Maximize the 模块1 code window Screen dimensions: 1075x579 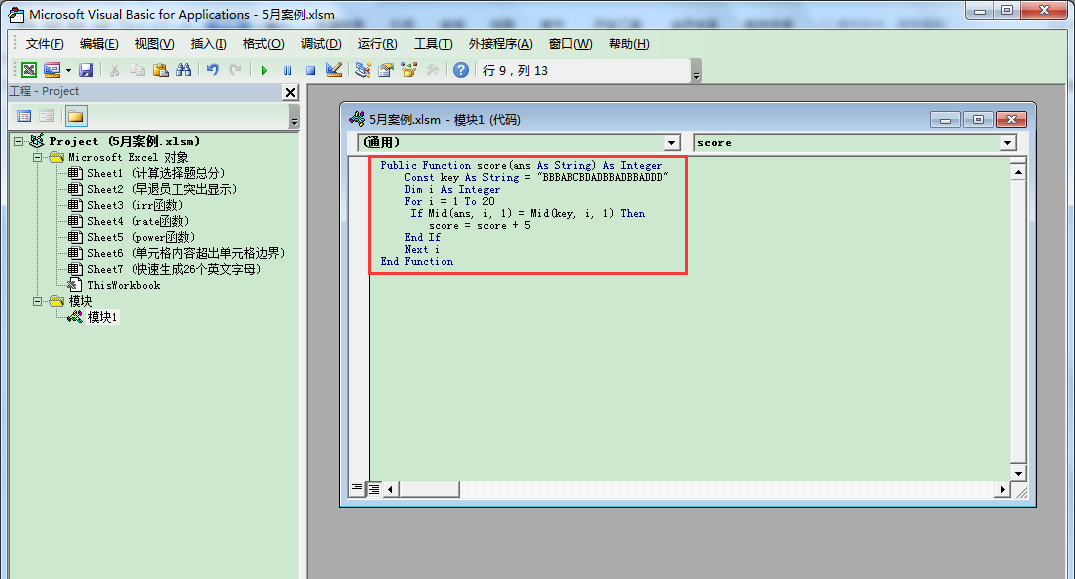coord(978,120)
